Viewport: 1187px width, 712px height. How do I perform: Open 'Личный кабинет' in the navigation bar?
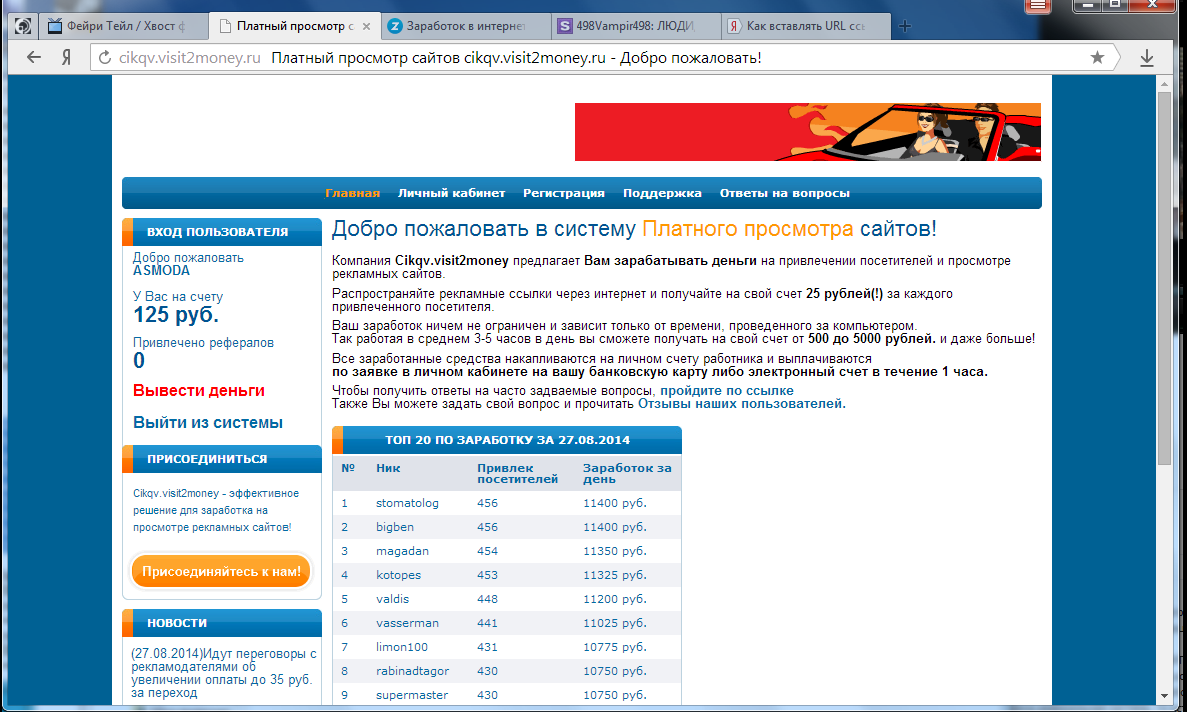(x=451, y=193)
